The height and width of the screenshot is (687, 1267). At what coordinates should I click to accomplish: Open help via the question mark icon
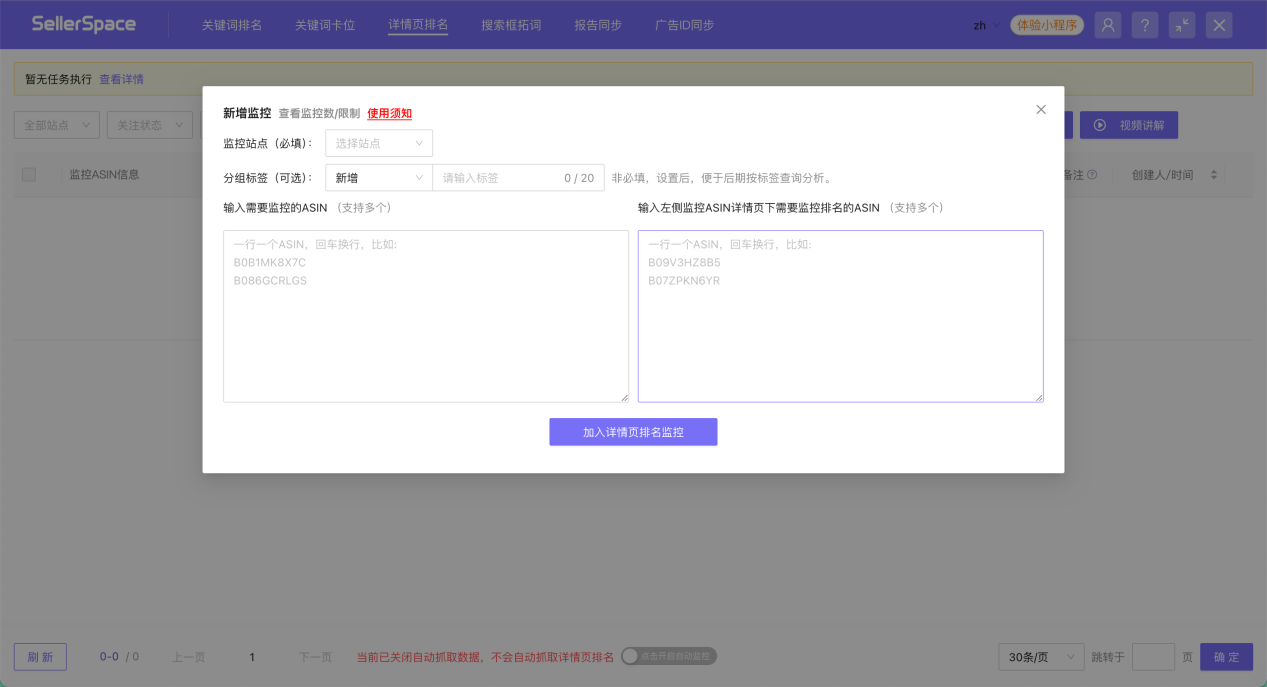click(1144, 24)
